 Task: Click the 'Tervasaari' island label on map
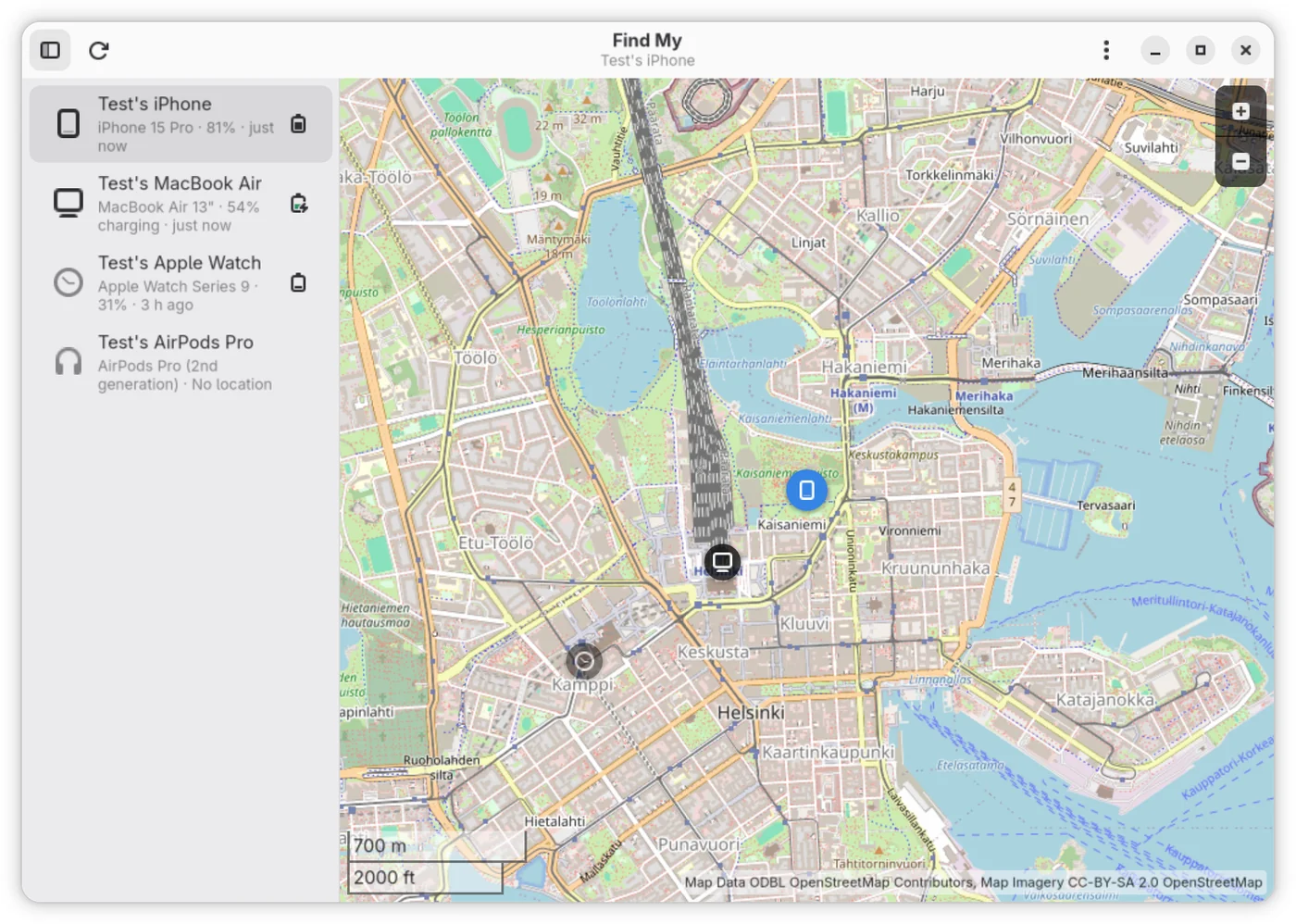[x=1105, y=506]
